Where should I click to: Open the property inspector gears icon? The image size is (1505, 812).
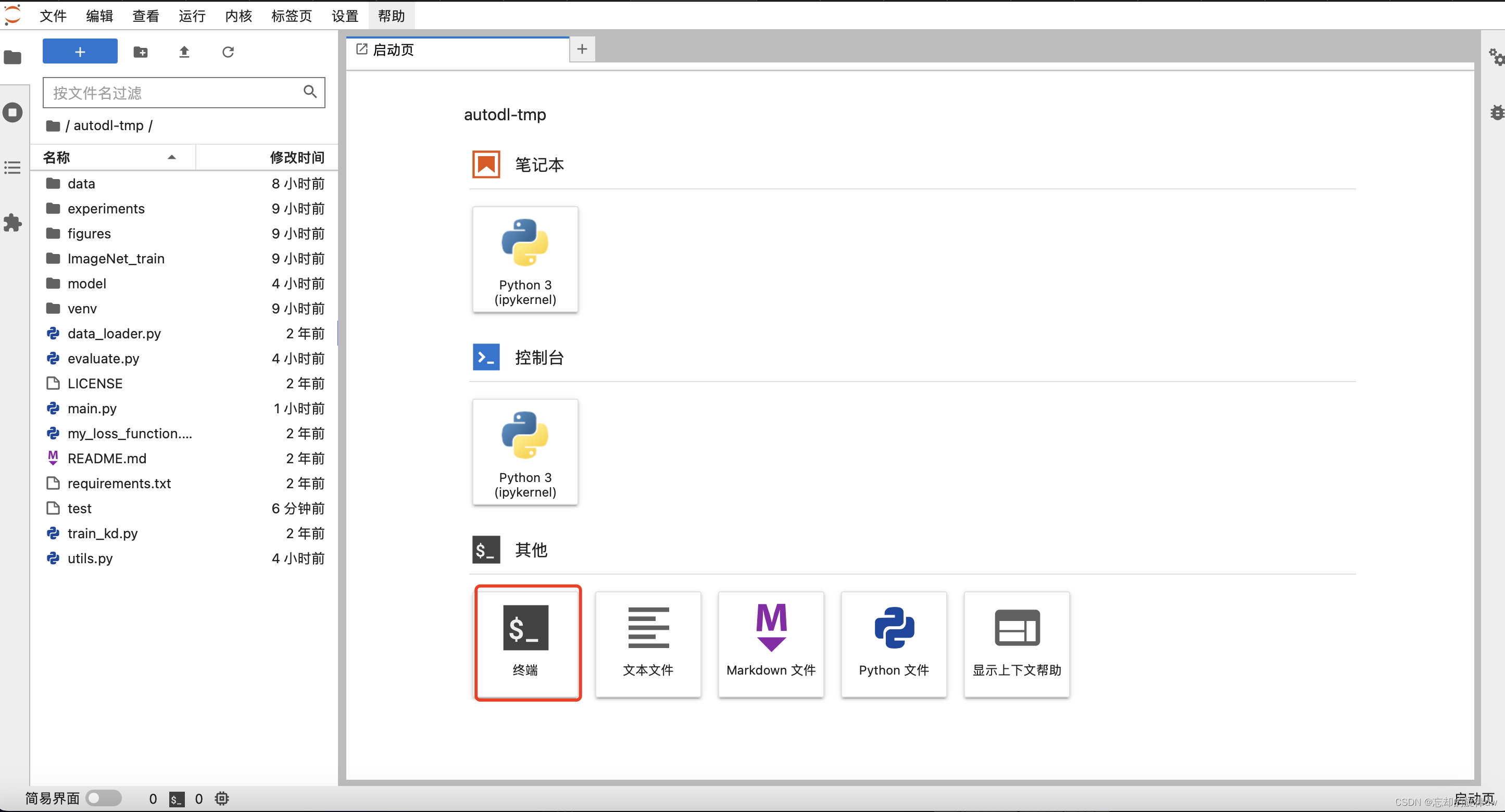click(x=1496, y=57)
